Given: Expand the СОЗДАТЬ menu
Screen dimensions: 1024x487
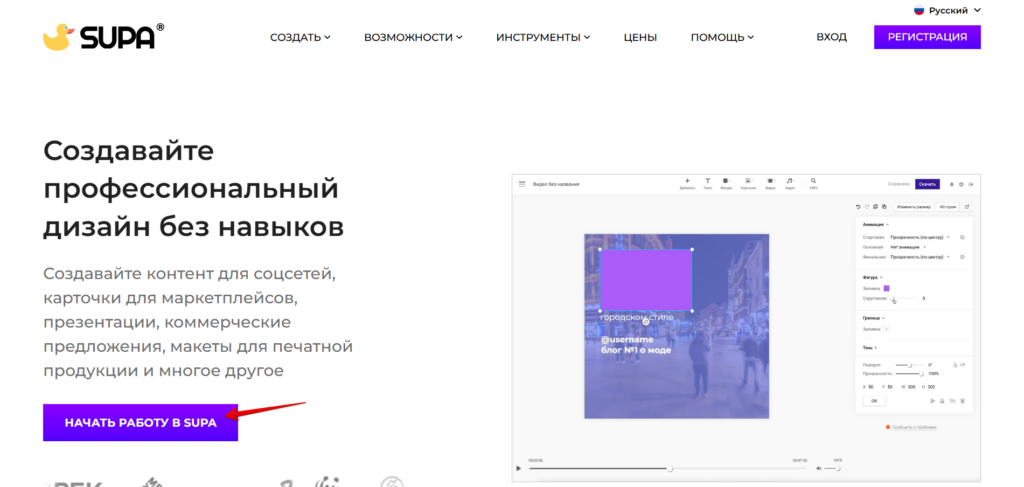Looking at the screenshot, I should coord(300,37).
